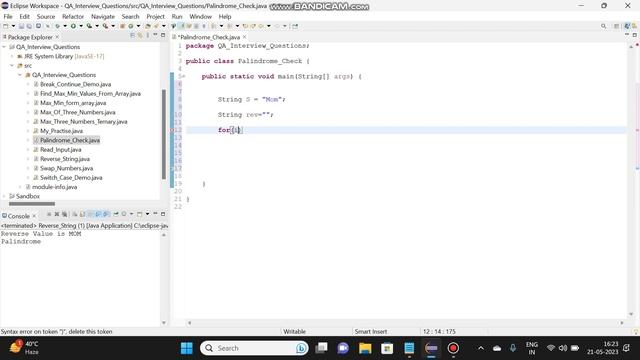The width and height of the screenshot is (640, 360).
Task: Click the Save toolbar icon
Action: (x=21, y=26)
